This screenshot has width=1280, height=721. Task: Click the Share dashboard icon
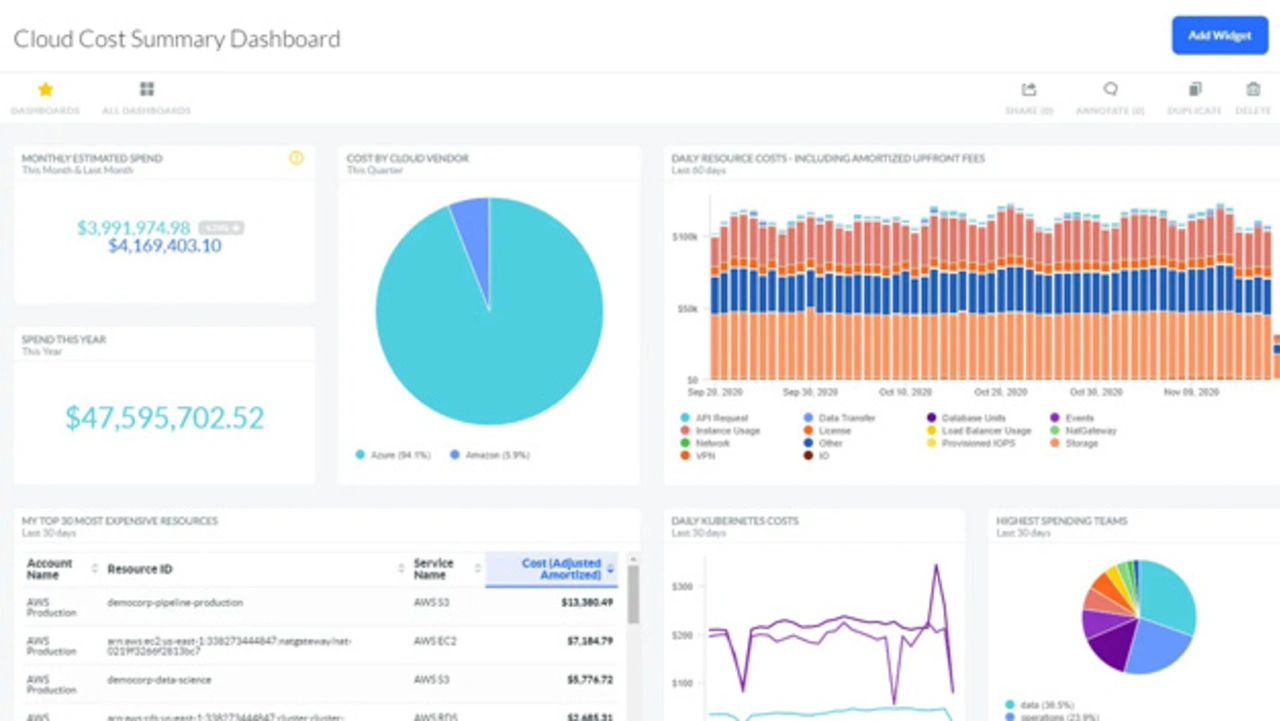coord(1029,90)
